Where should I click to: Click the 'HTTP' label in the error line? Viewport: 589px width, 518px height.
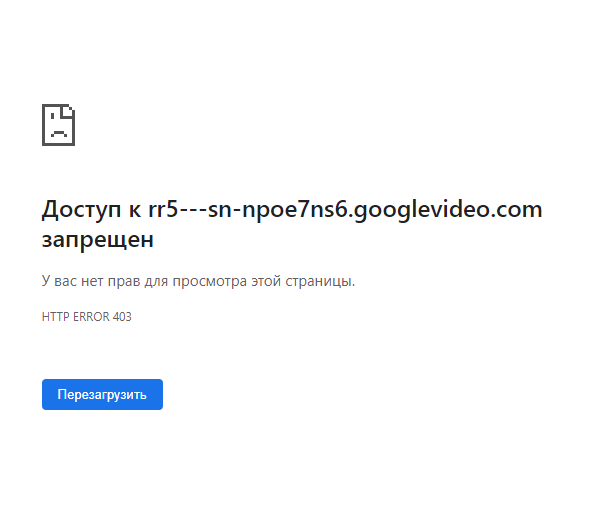[56, 317]
